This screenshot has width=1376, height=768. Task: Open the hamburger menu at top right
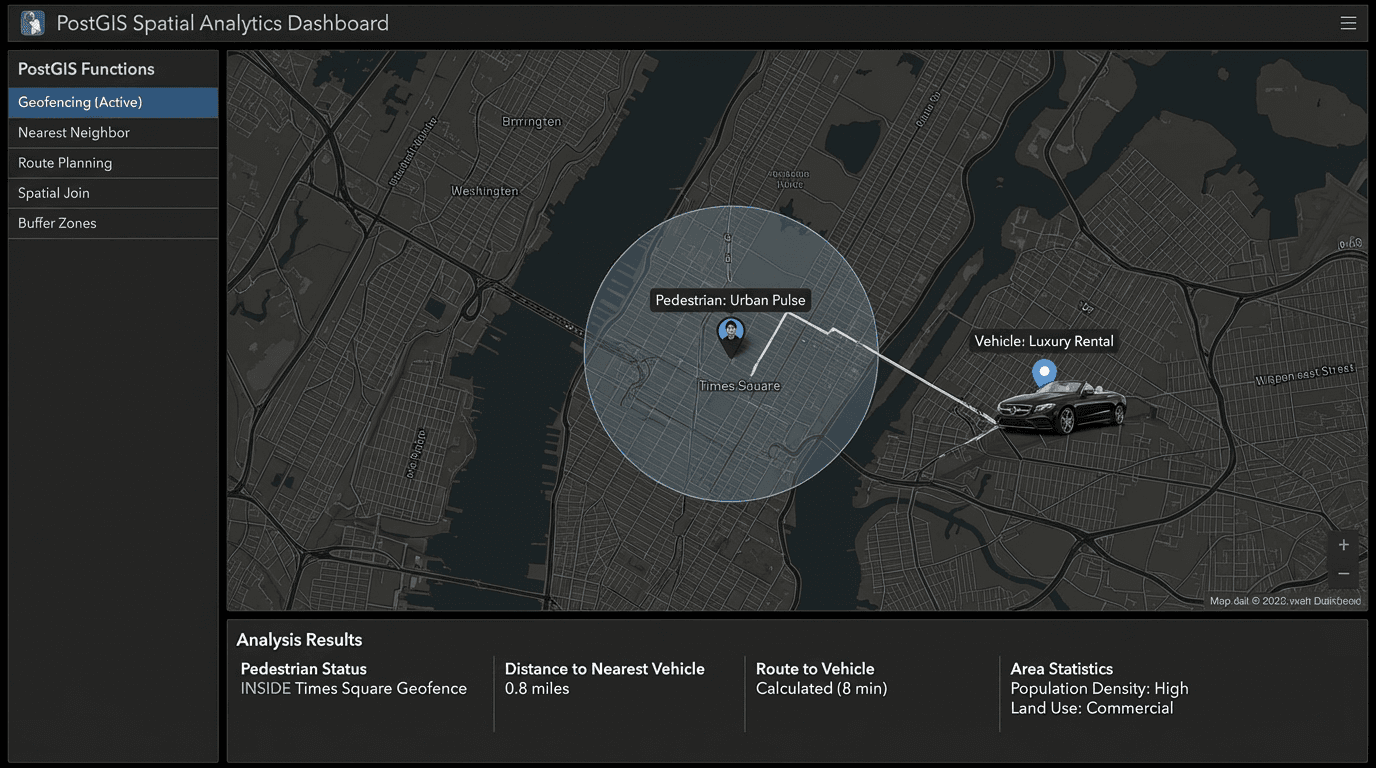click(1348, 22)
